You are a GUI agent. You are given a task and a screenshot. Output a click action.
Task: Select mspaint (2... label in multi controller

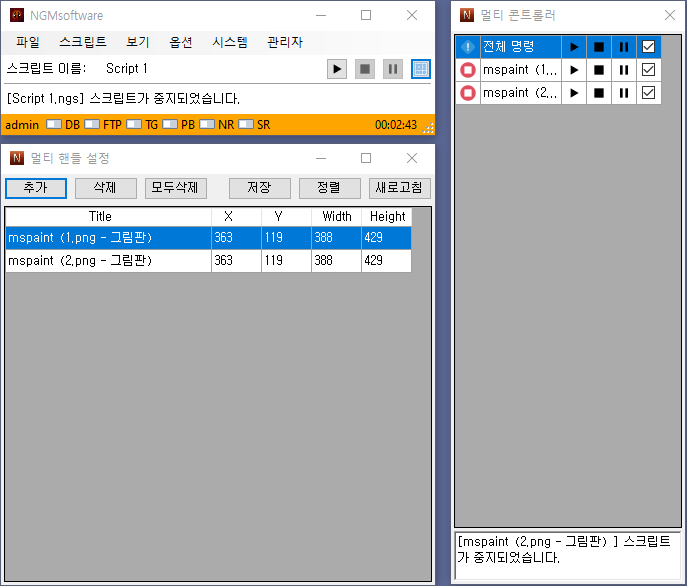[x=521, y=93]
